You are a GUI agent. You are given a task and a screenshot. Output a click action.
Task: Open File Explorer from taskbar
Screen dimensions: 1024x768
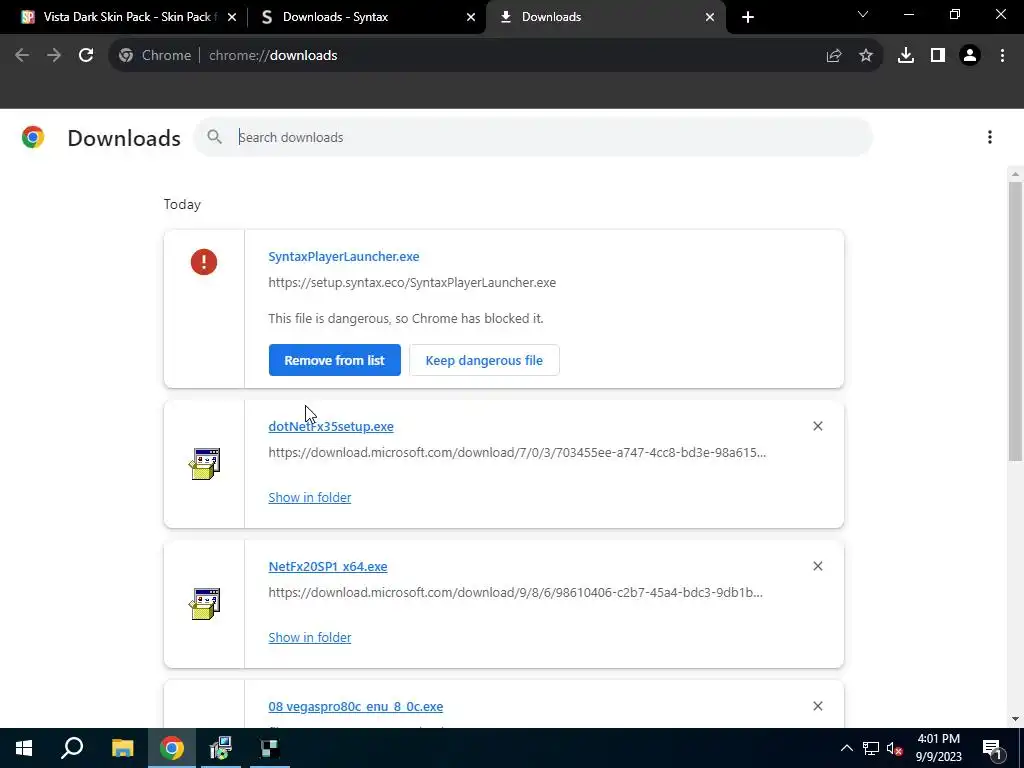(122, 748)
